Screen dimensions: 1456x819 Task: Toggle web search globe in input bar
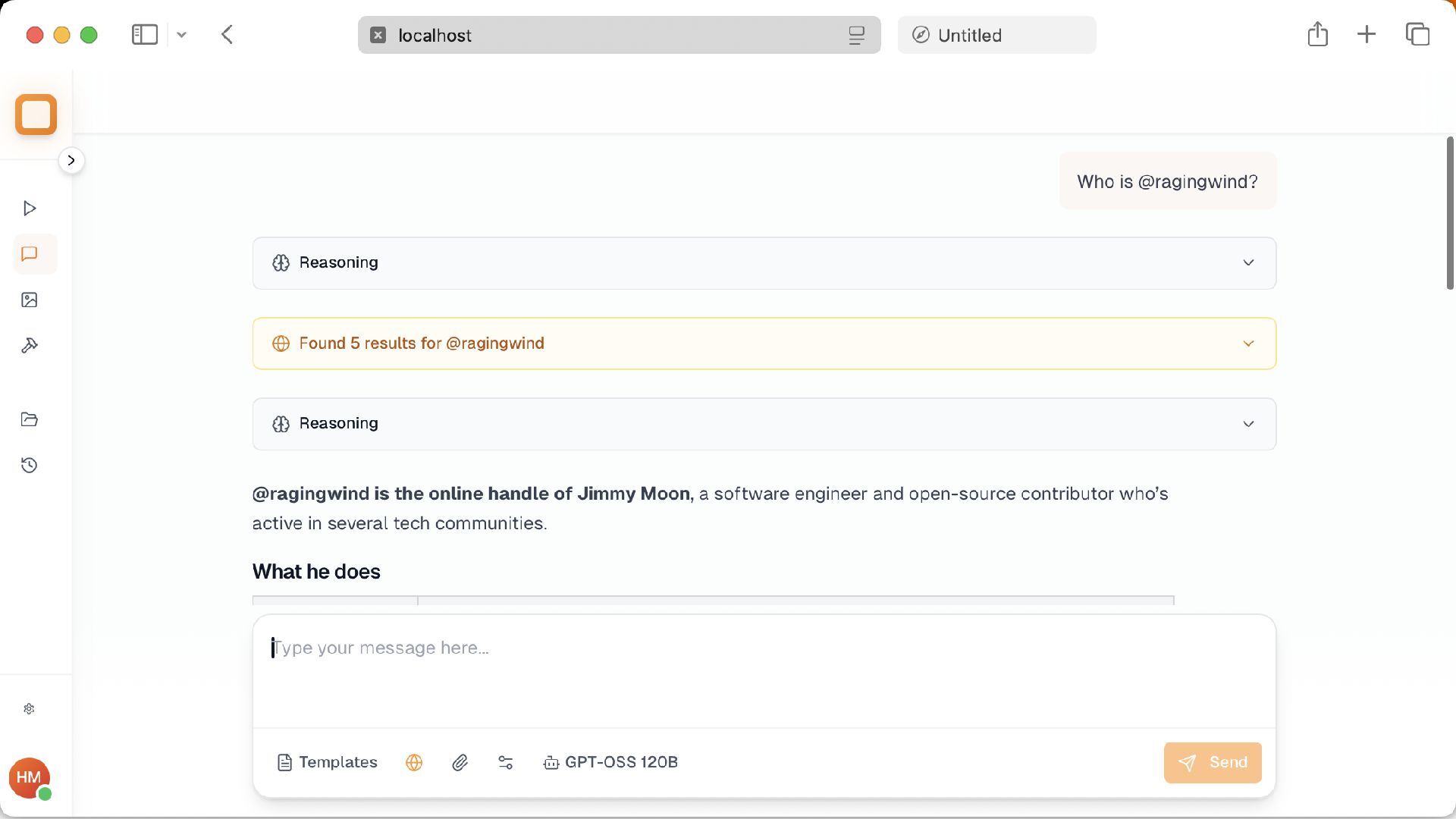coord(414,763)
